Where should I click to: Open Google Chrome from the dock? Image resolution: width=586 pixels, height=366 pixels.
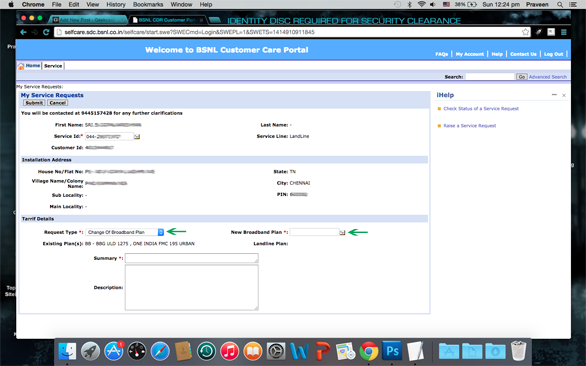click(369, 351)
